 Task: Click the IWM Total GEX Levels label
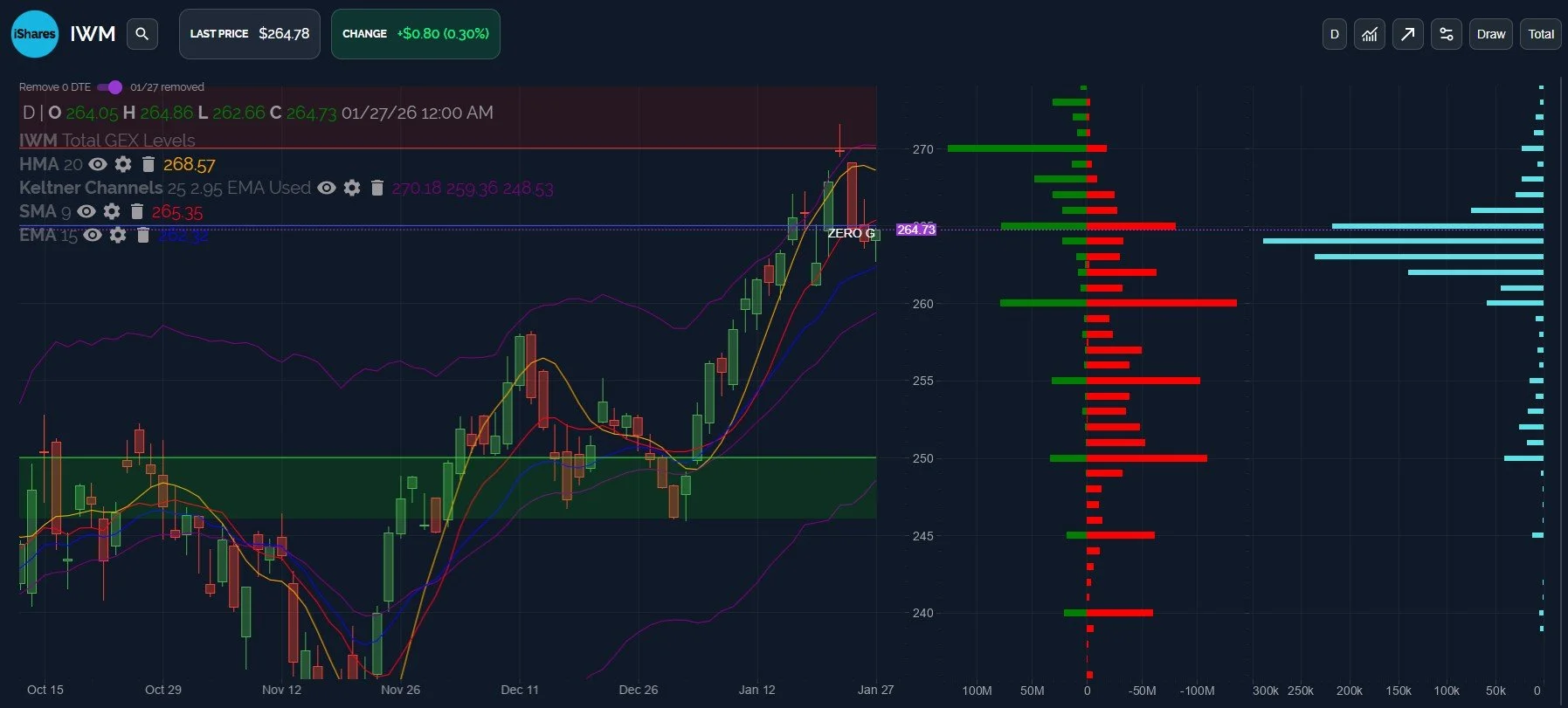pos(107,141)
